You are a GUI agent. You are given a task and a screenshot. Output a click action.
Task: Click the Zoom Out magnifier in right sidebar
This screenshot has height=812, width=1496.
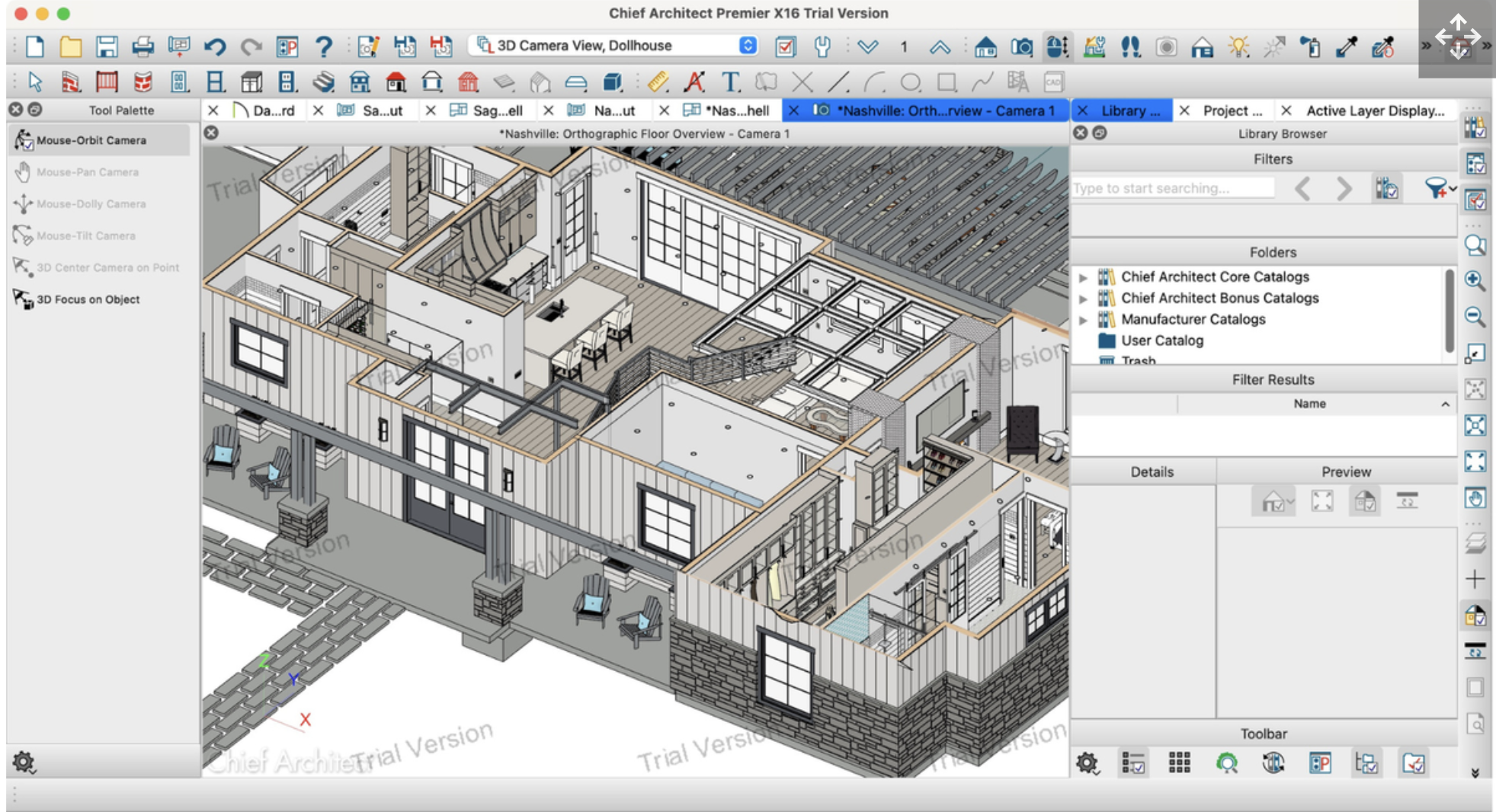pyautogui.click(x=1475, y=317)
